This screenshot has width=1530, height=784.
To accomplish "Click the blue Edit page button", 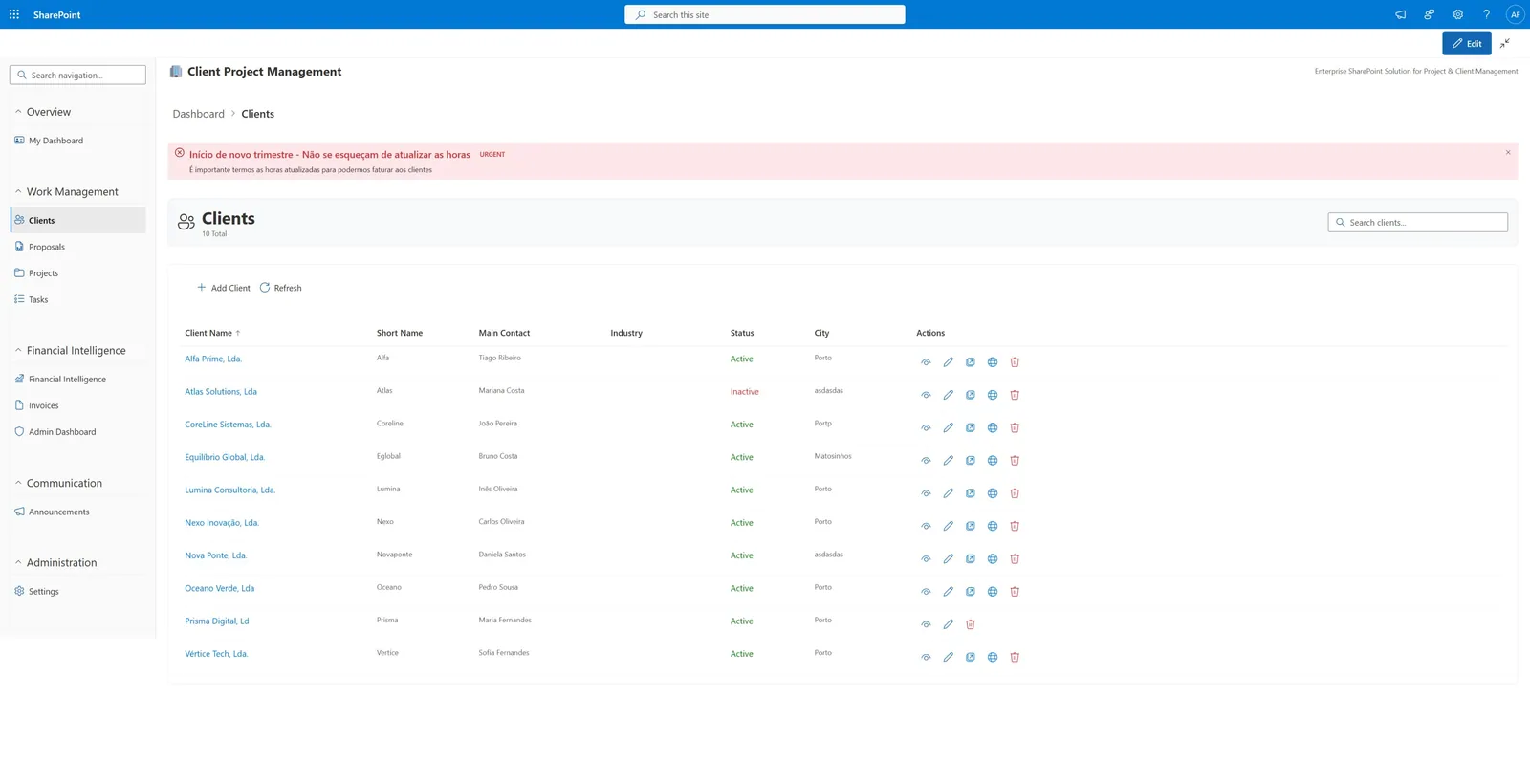I will coord(1467,43).
